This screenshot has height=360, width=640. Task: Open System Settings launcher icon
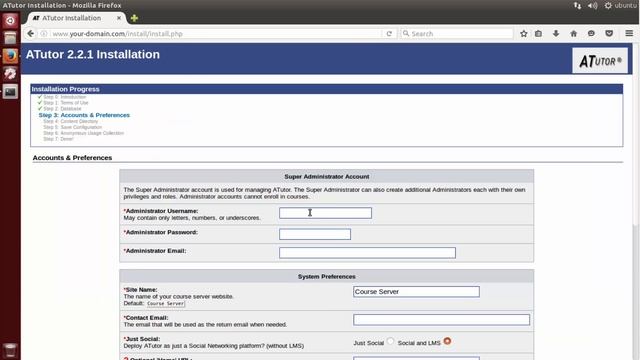pyautogui.click(x=10, y=73)
